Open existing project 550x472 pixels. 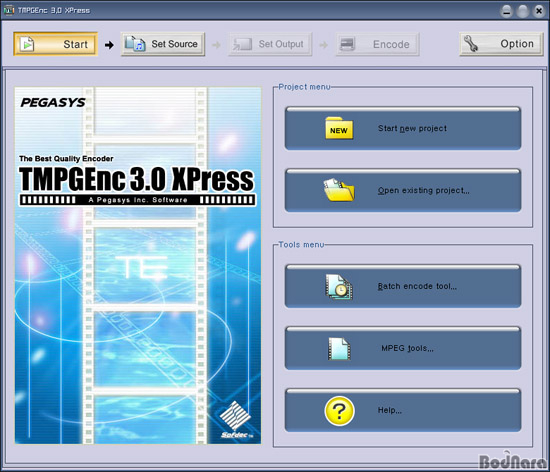click(403, 190)
